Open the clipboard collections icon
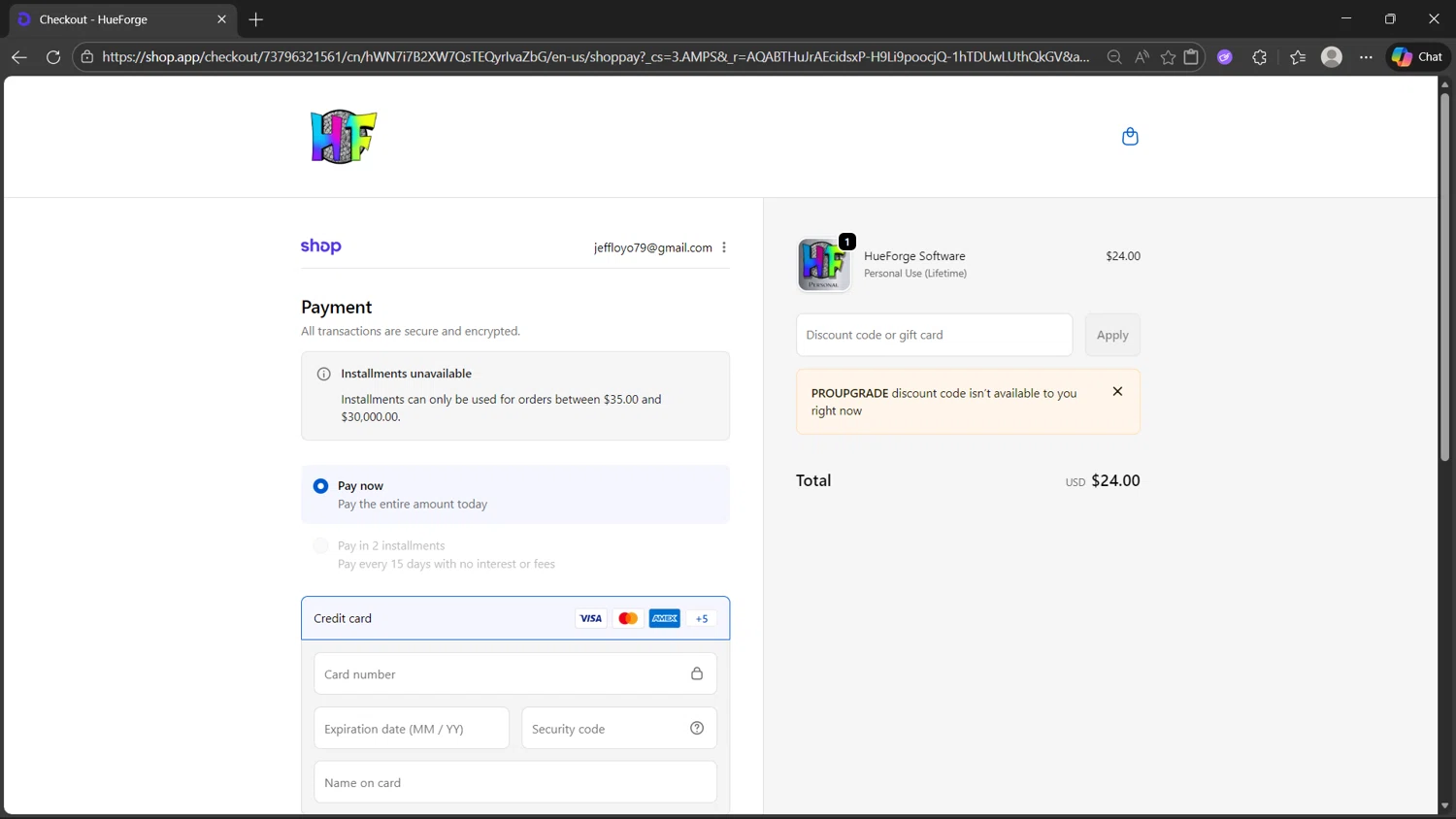This screenshot has width=1456, height=819. (x=1191, y=57)
